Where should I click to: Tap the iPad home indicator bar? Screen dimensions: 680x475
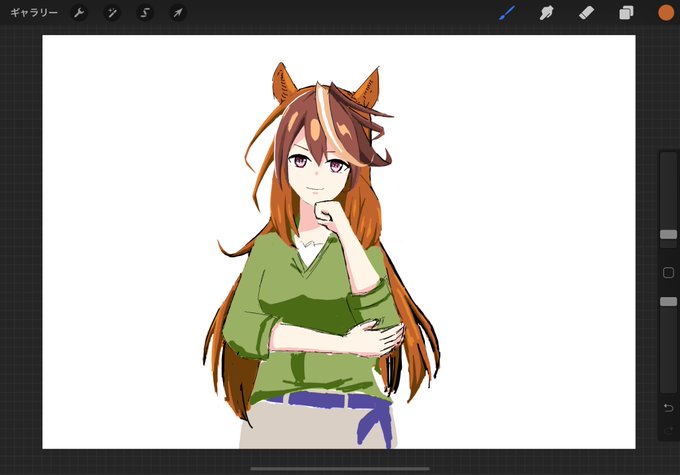point(340,468)
